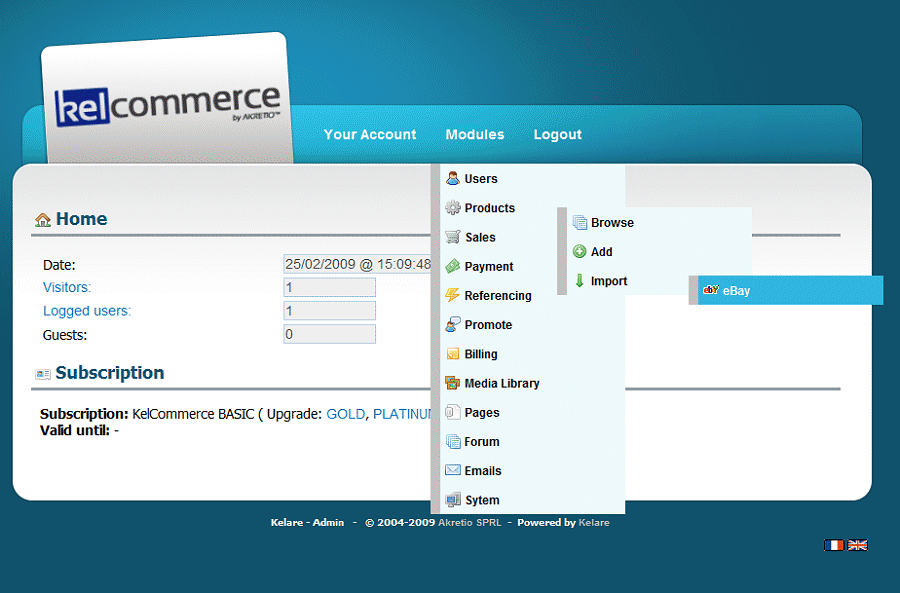Click the Logout link
This screenshot has height=593, width=900.
(557, 135)
